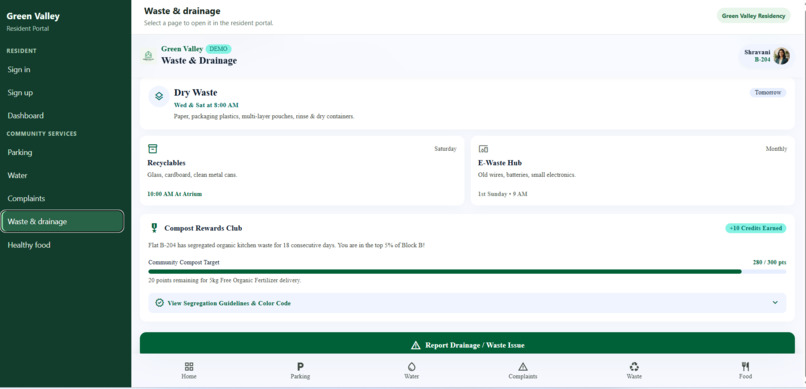Click the Green Valley title in the sidebar
This screenshot has width=806, height=389.
(x=33, y=16)
